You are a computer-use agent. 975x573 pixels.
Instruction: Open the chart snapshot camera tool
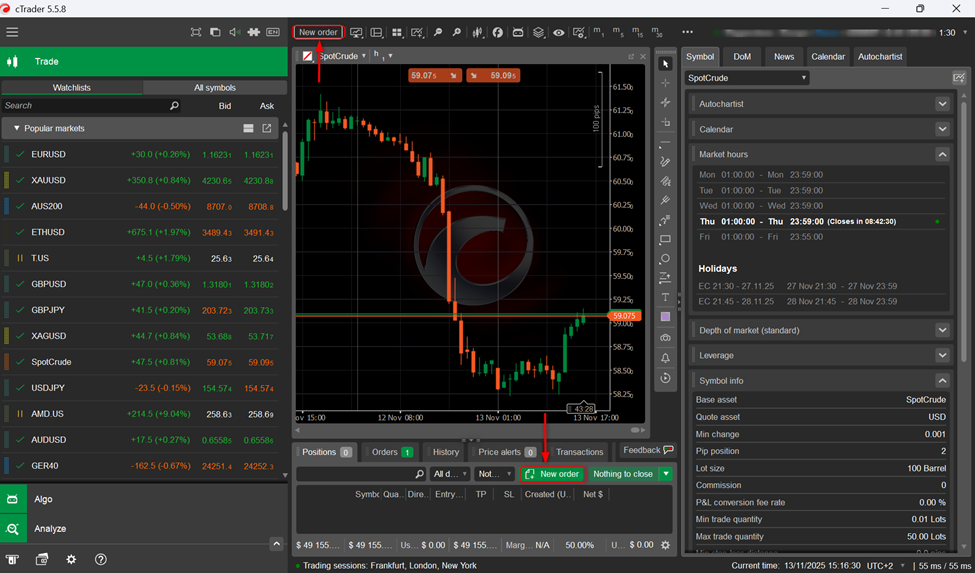pyautogui.click(x=665, y=338)
